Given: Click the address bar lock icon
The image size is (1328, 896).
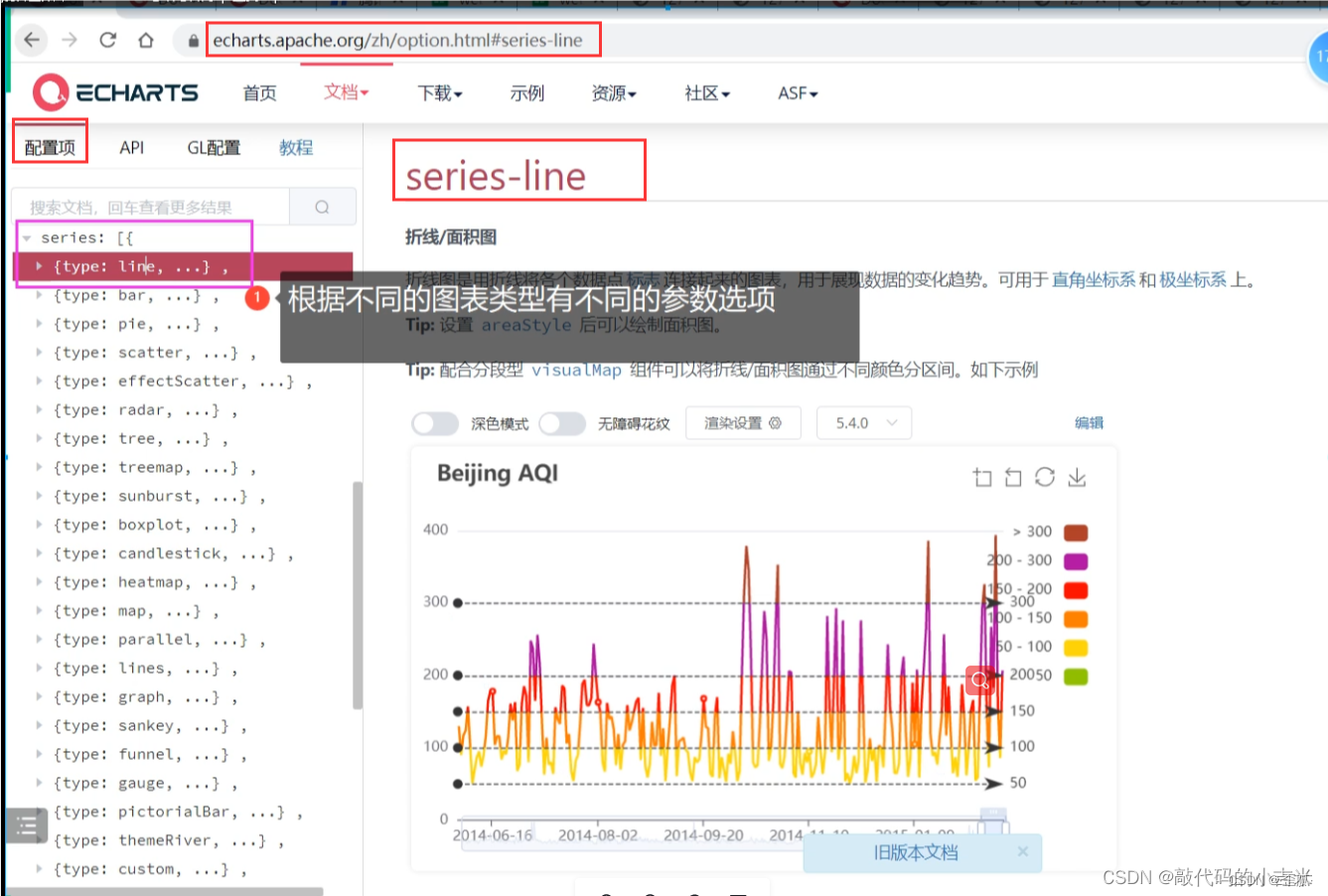Looking at the screenshot, I should [x=193, y=41].
